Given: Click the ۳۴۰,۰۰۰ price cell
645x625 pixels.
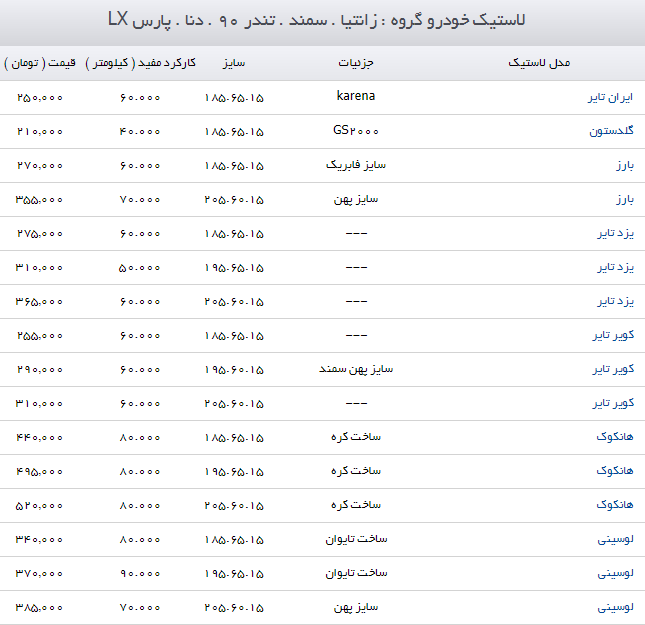Looking at the screenshot, I should click(x=39, y=540).
